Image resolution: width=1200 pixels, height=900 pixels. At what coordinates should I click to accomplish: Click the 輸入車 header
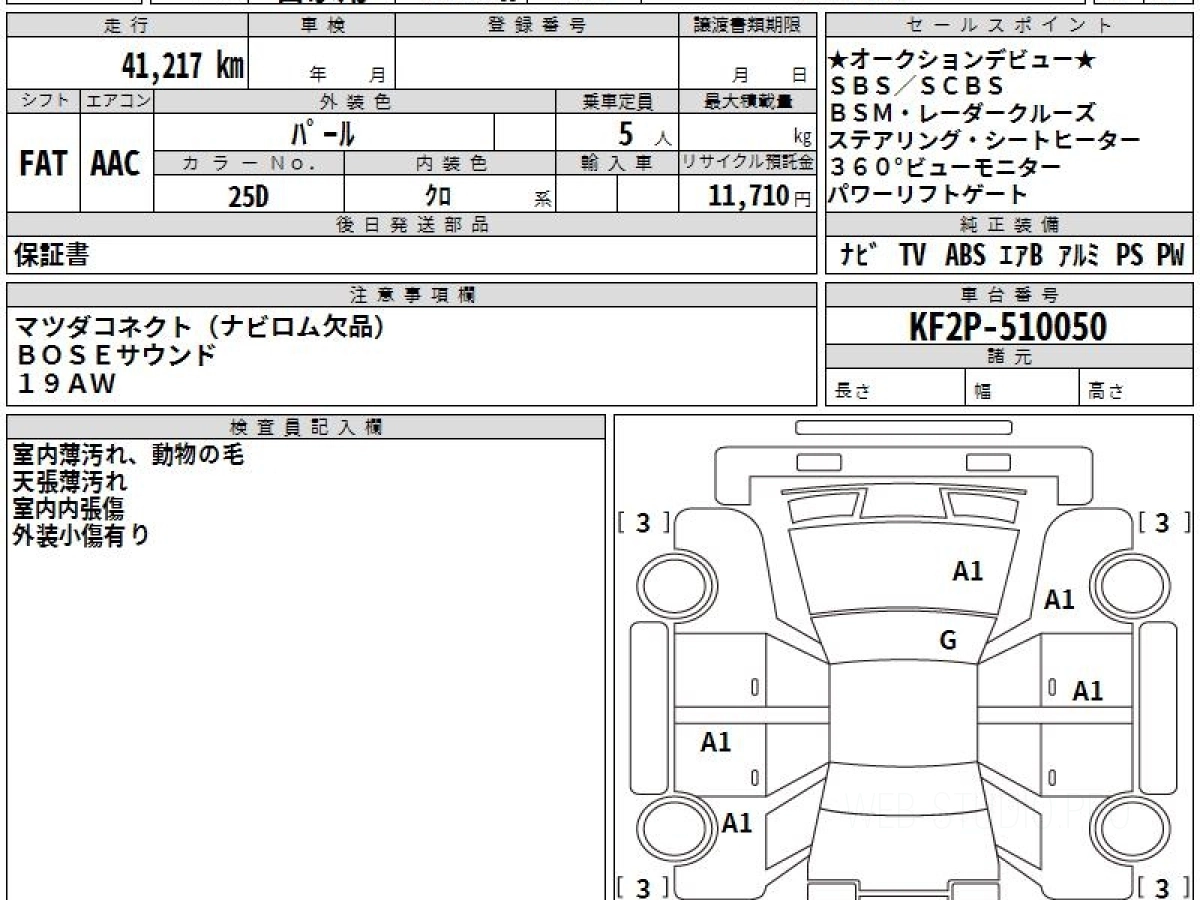tap(617, 163)
